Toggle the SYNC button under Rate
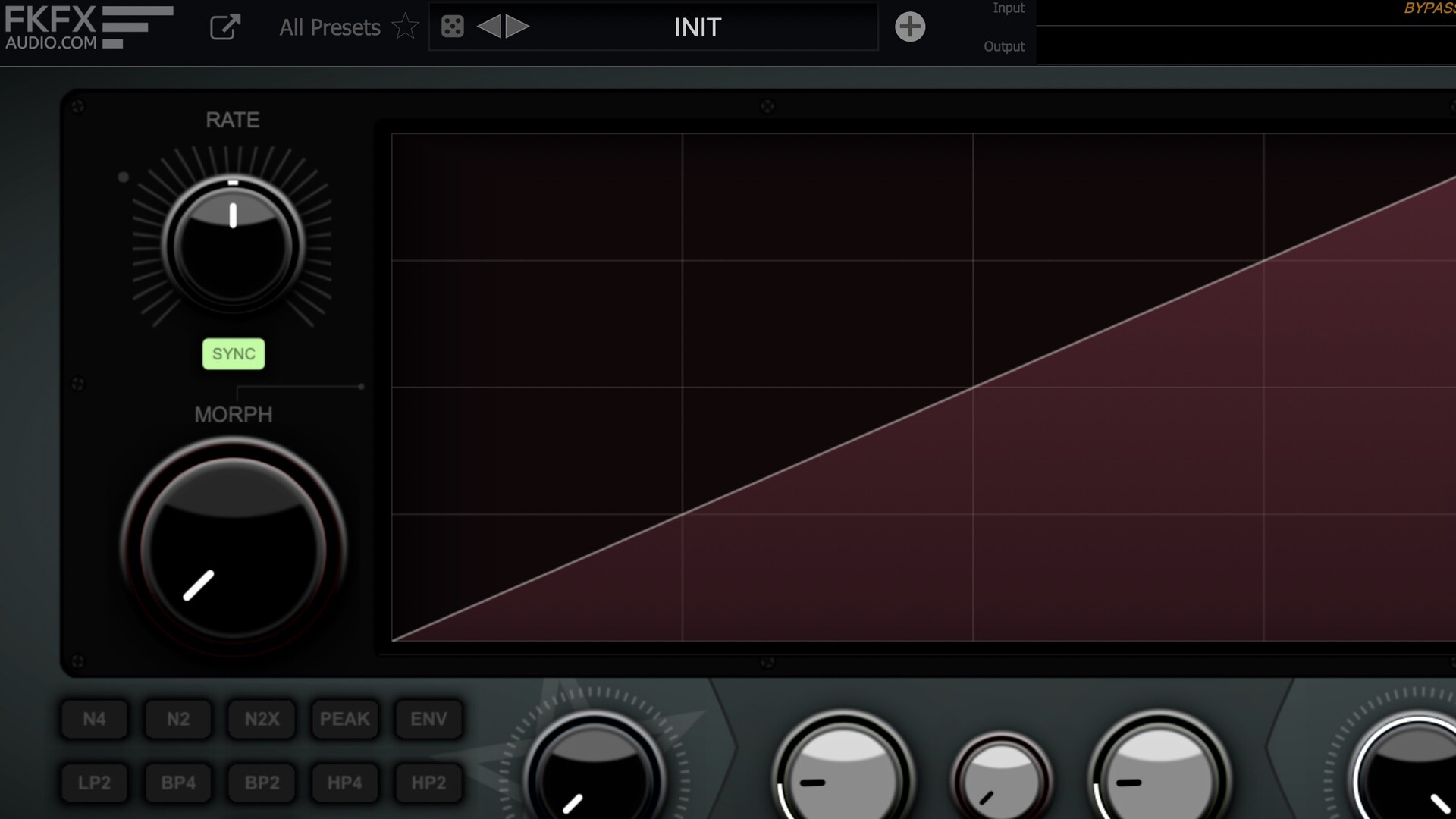Viewport: 1456px width, 819px height. (234, 354)
